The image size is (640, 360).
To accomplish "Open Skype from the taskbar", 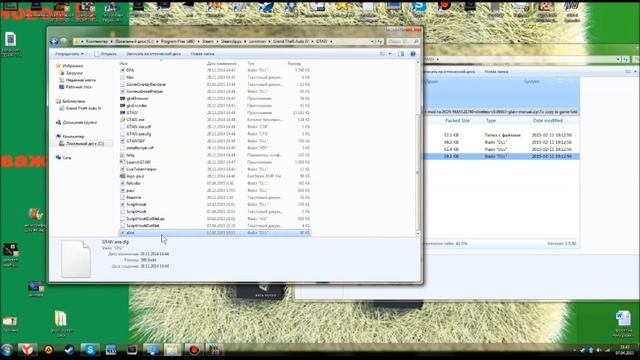I will (90, 350).
